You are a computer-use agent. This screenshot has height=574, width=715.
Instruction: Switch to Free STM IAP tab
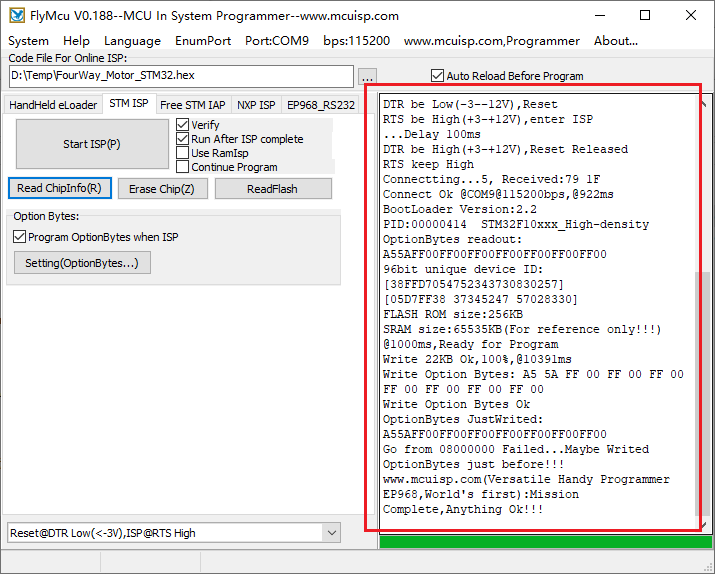point(193,105)
